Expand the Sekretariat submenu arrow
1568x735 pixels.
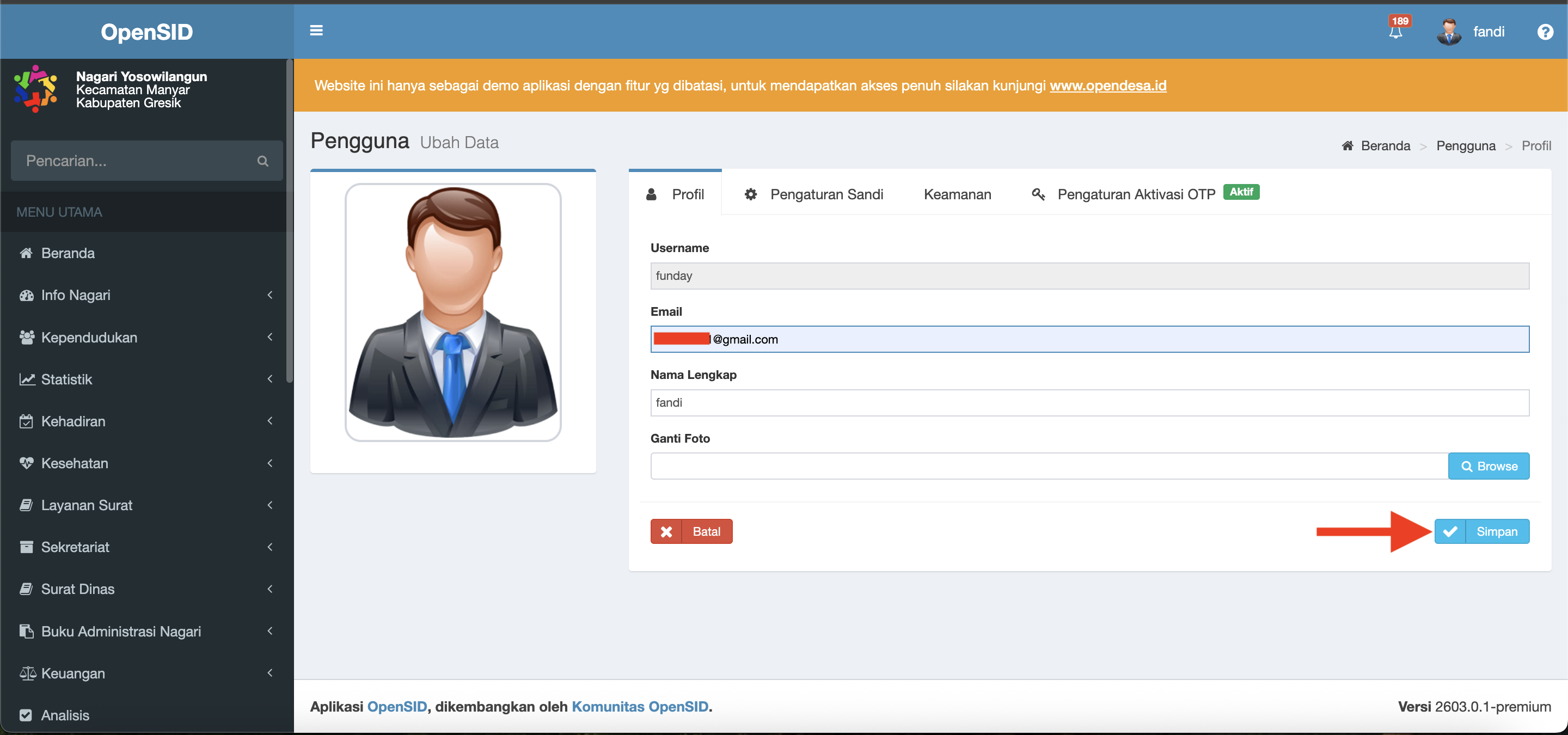click(x=269, y=547)
